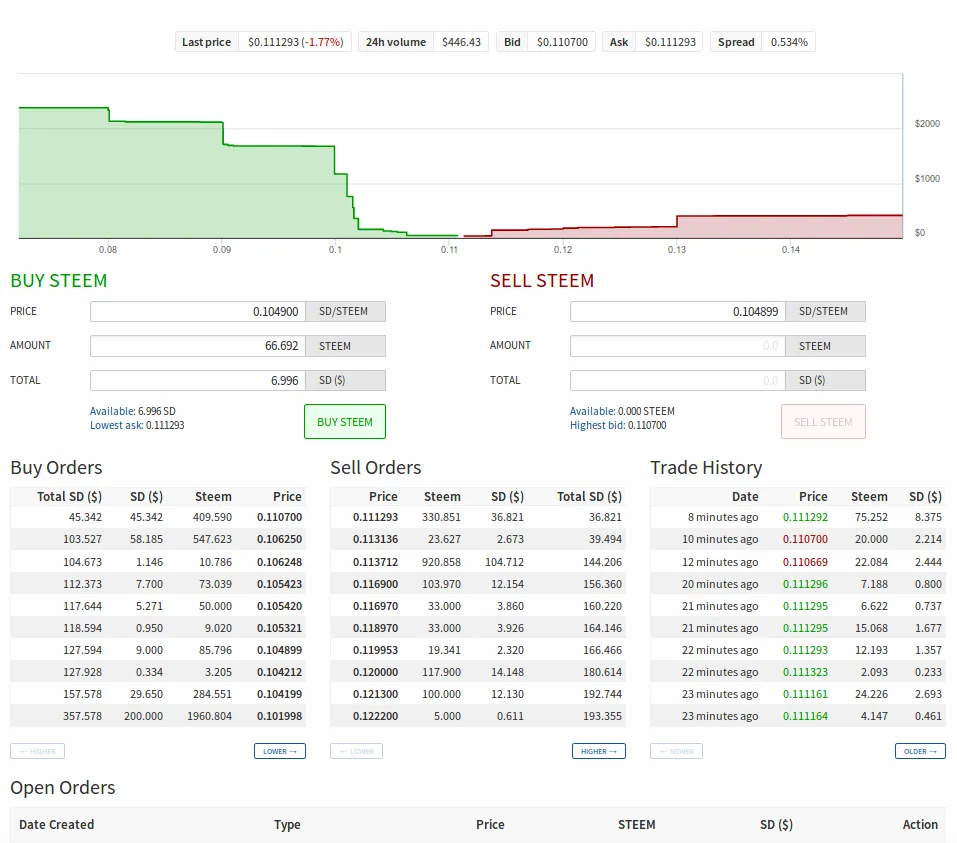
Task: Select sell order at price 0.122200
Action: [x=478, y=715]
